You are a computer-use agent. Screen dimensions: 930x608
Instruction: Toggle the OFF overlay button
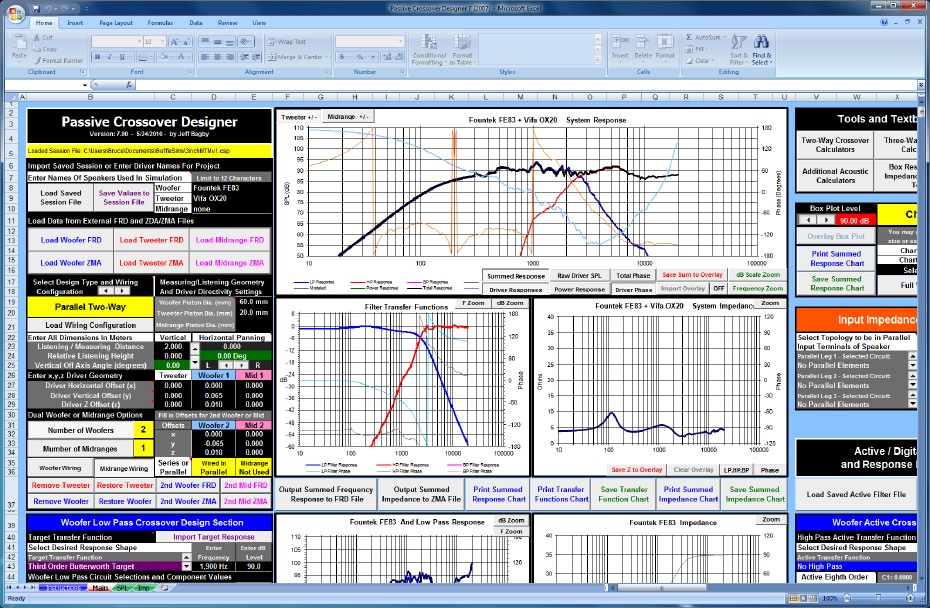[x=719, y=288]
